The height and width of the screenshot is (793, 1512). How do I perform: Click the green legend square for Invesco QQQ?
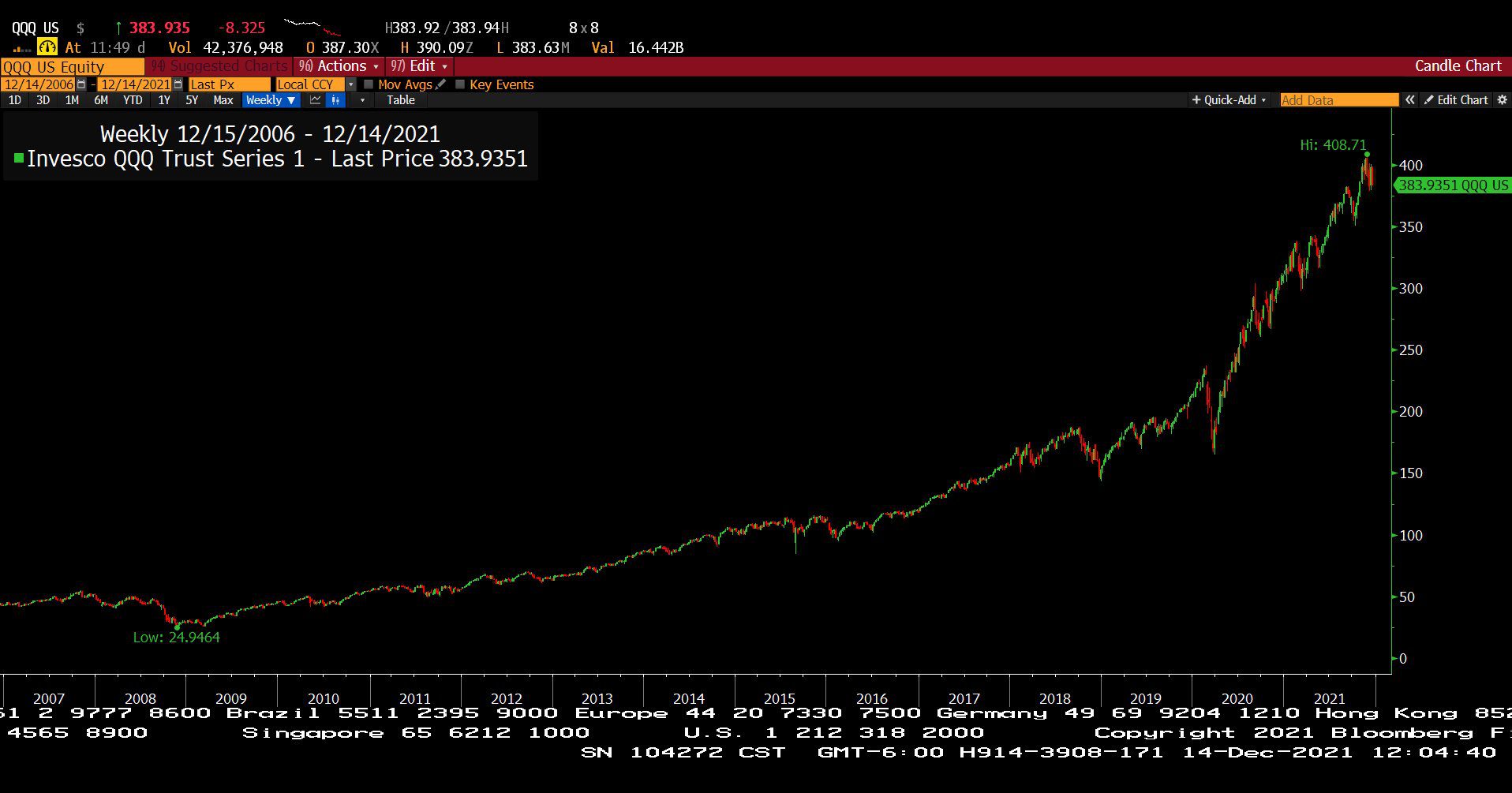(19, 159)
